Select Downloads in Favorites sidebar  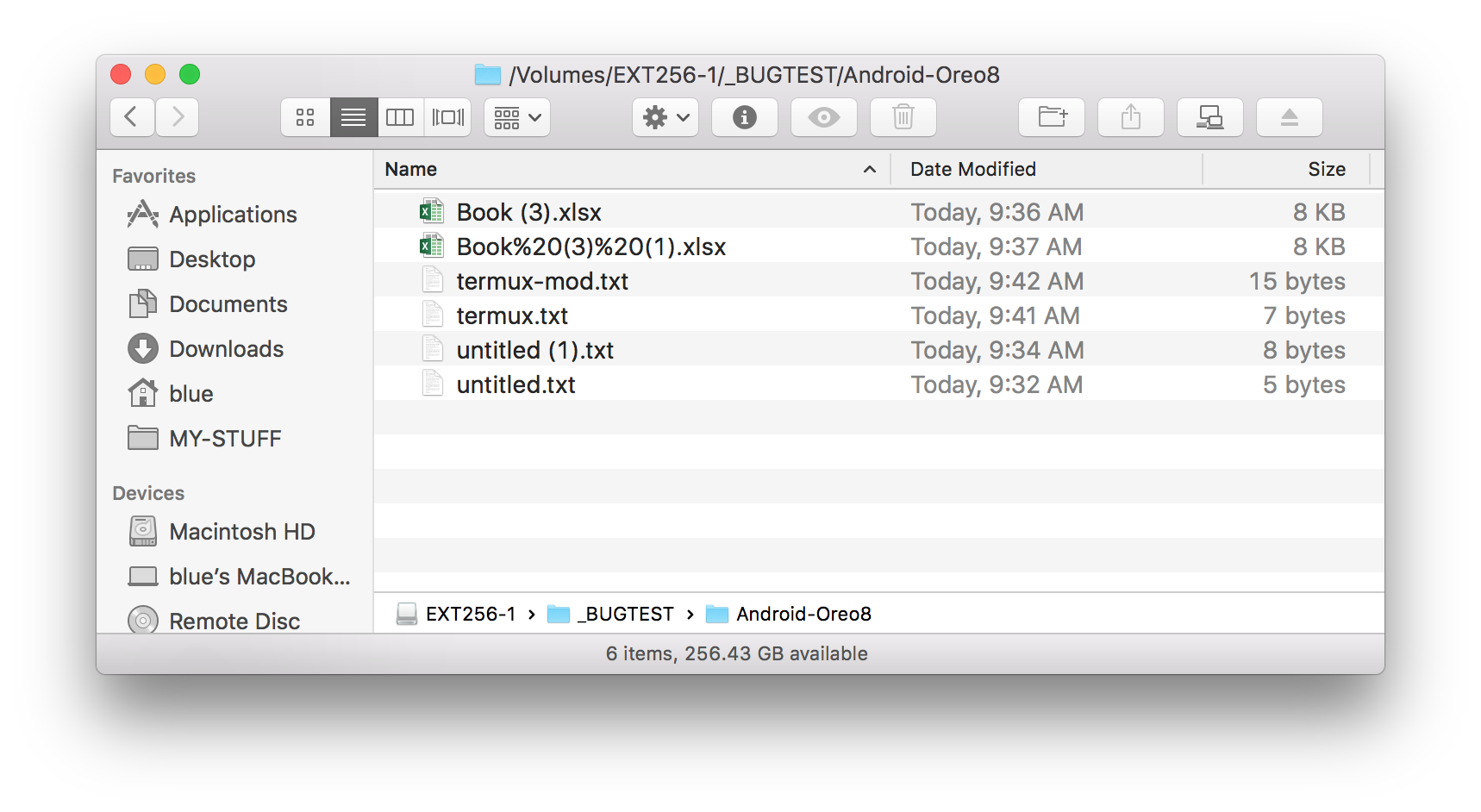226,349
